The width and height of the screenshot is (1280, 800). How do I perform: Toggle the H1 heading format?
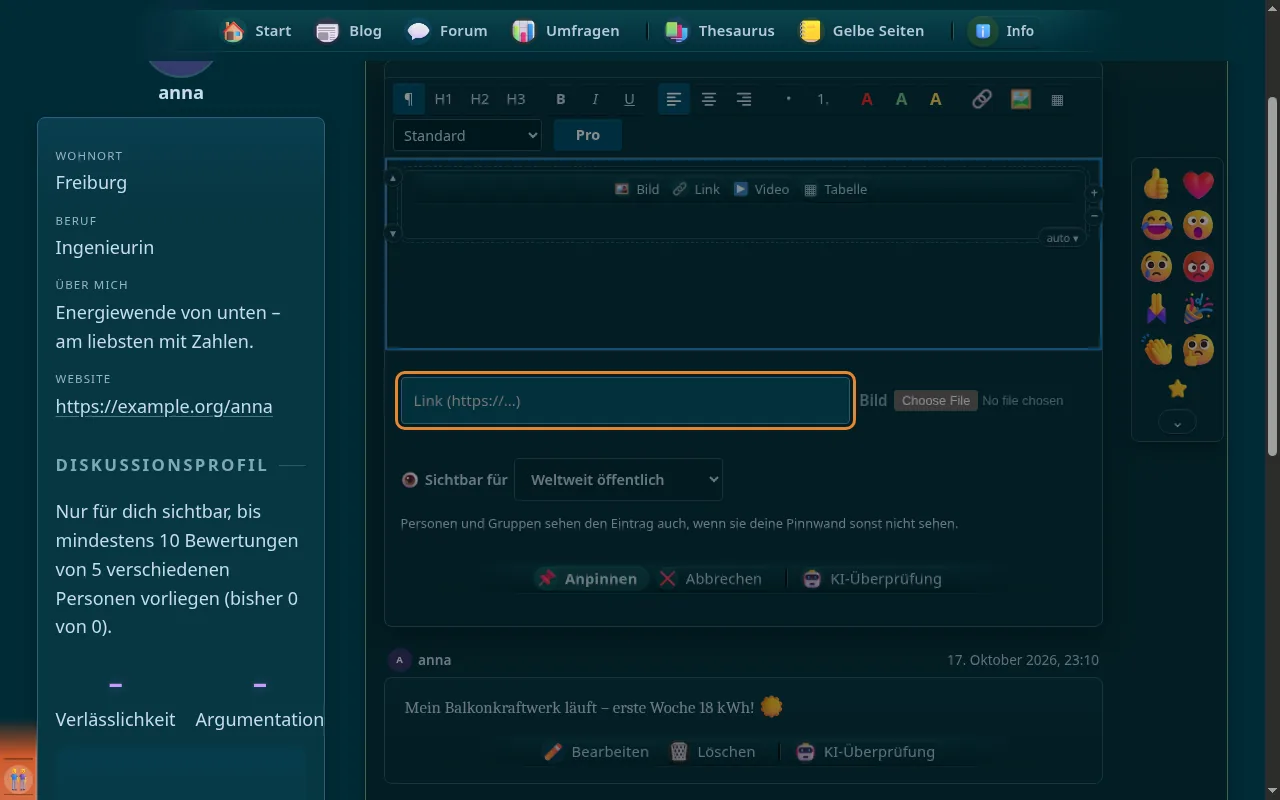point(444,99)
